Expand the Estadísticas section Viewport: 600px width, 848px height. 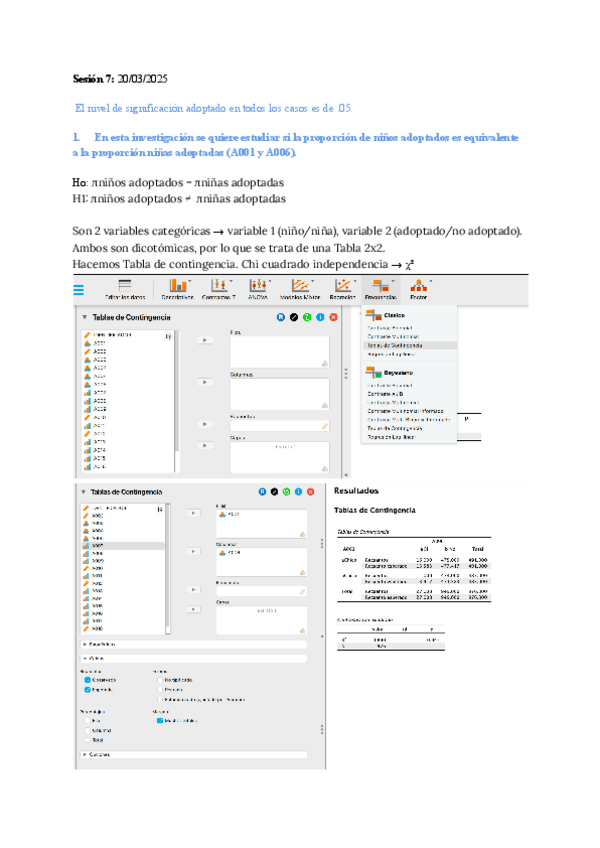[194, 644]
